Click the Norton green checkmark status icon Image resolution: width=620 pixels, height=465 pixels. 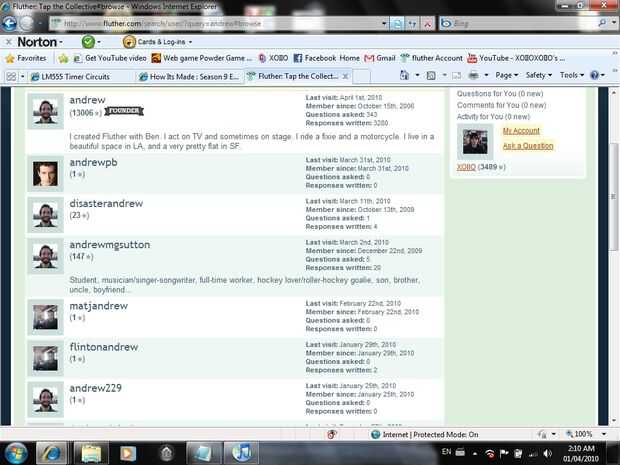point(88,42)
